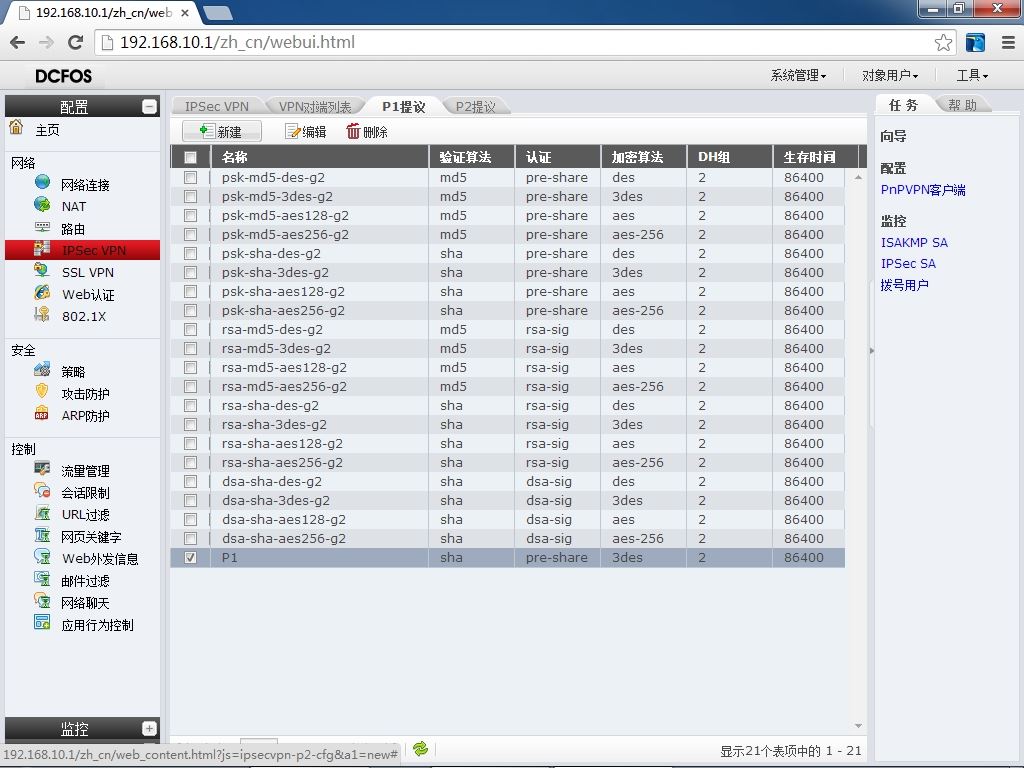The image size is (1024, 768).
Task: Open the 系统管理 dropdown menu
Action: [798, 76]
